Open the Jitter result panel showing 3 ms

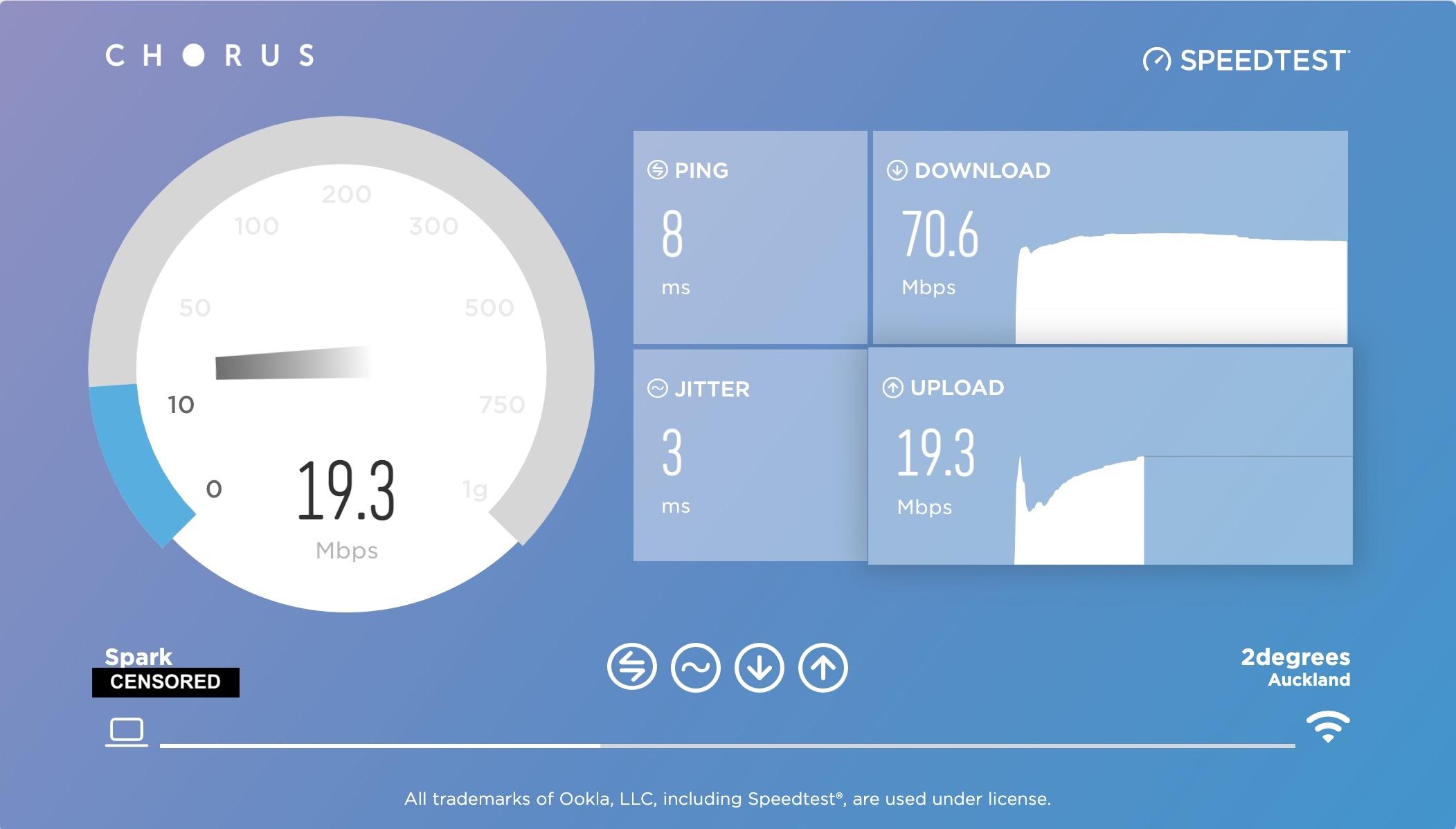pyautogui.click(x=750, y=455)
